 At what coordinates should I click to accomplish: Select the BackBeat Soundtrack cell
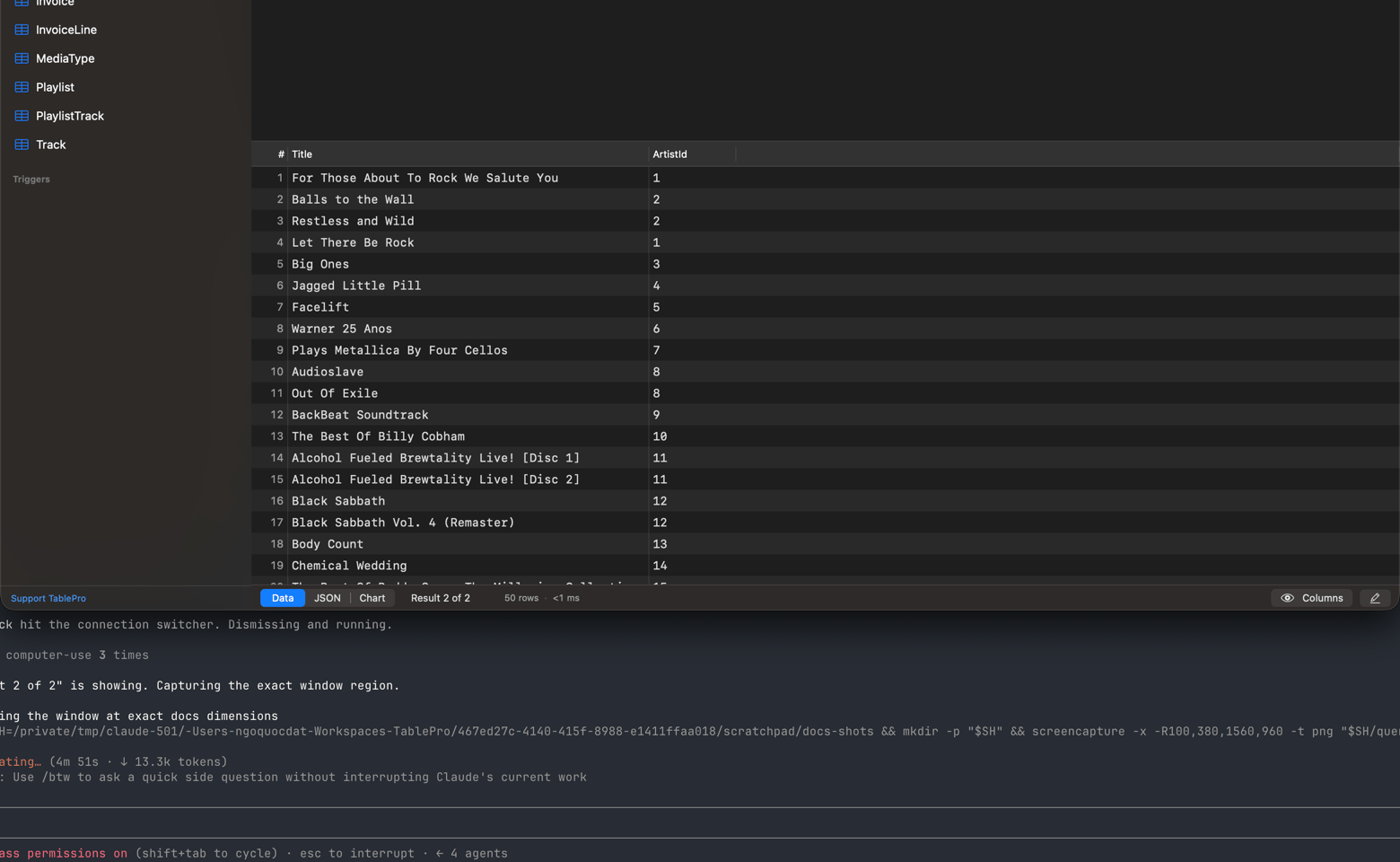pyautogui.click(x=468, y=415)
